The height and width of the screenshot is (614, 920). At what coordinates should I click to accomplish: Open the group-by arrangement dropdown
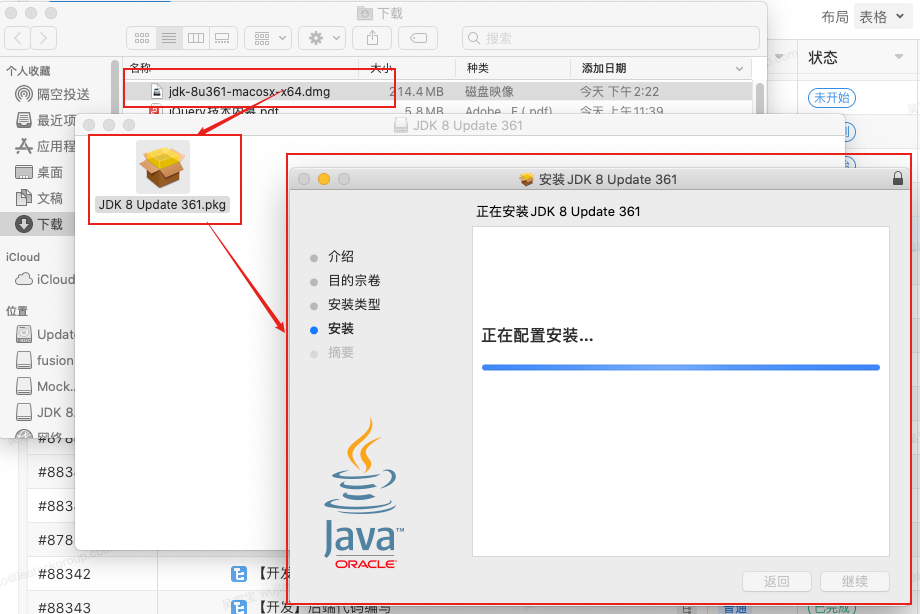pos(268,38)
